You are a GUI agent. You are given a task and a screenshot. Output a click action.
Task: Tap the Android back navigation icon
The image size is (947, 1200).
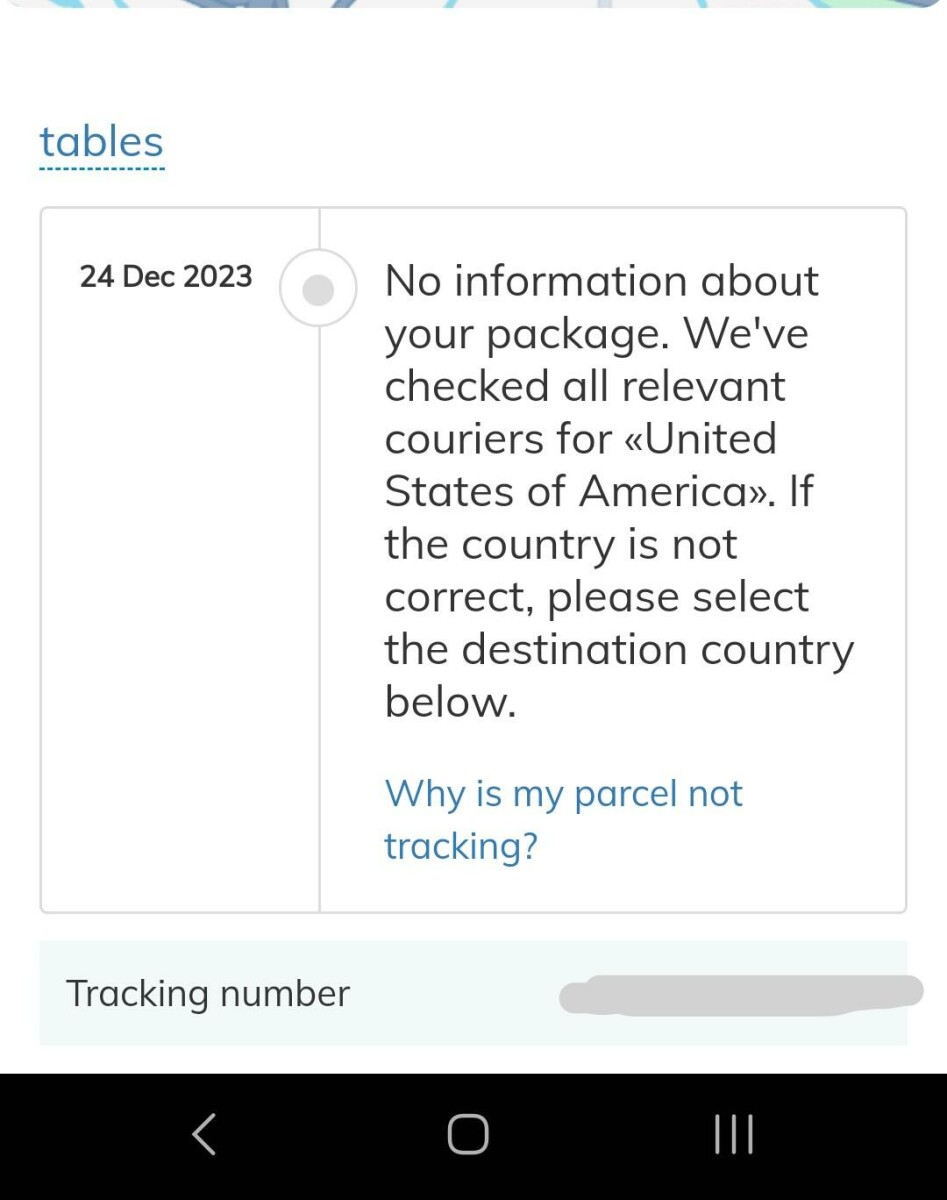click(x=204, y=1135)
